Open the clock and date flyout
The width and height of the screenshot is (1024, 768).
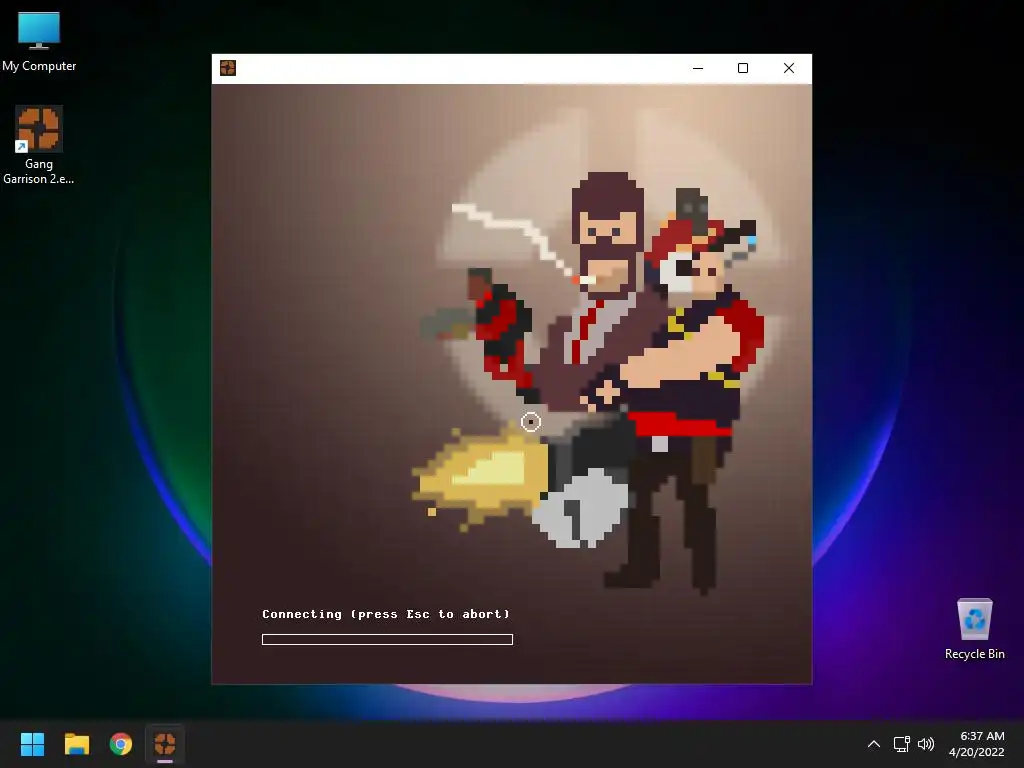click(x=976, y=744)
